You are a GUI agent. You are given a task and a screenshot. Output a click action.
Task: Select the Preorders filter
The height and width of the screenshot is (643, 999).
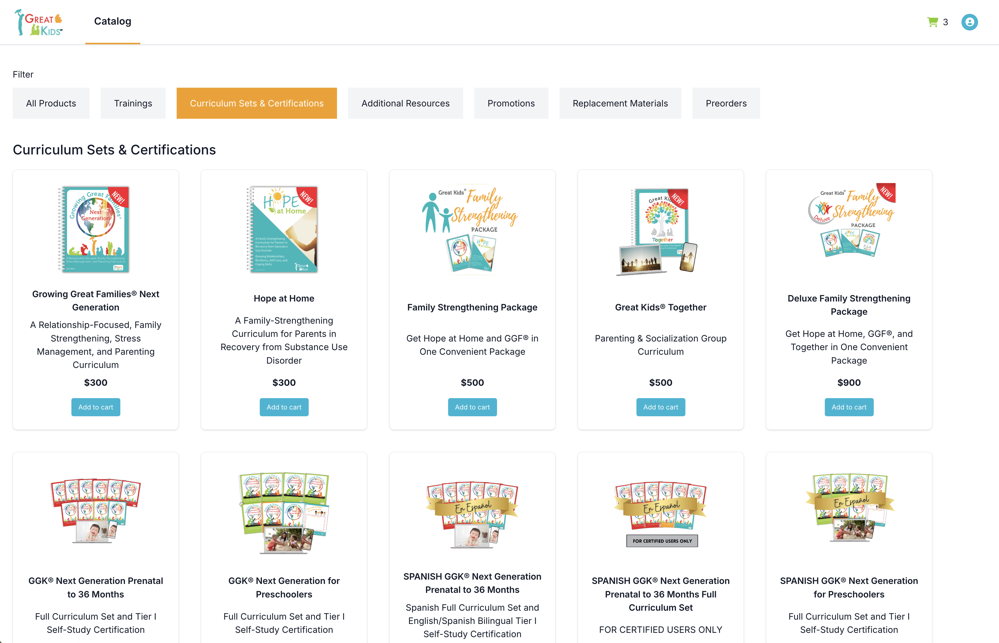click(726, 103)
